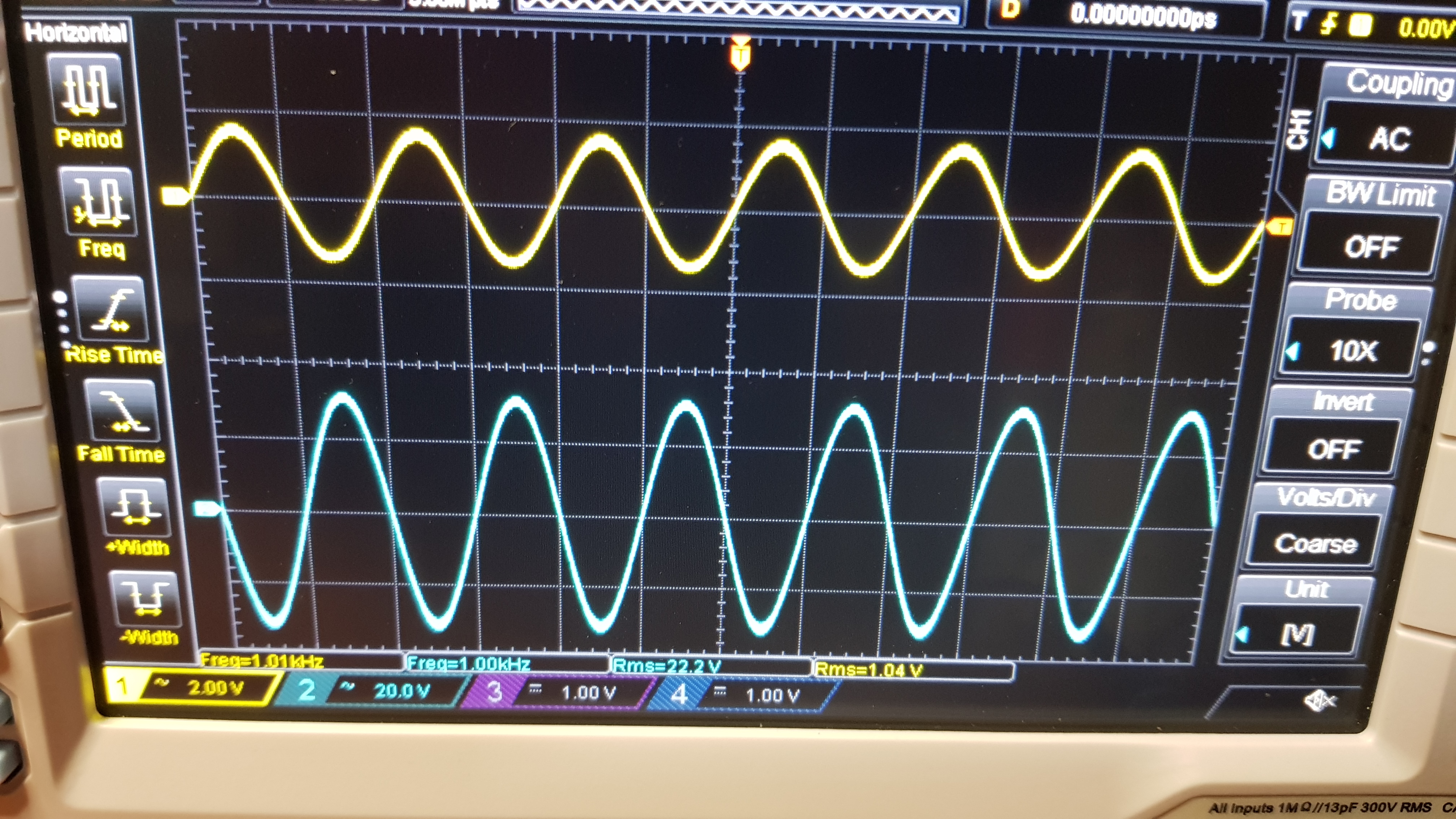1456x819 pixels.
Task: Click the muted sound icon at bottom right
Action: click(1320, 701)
